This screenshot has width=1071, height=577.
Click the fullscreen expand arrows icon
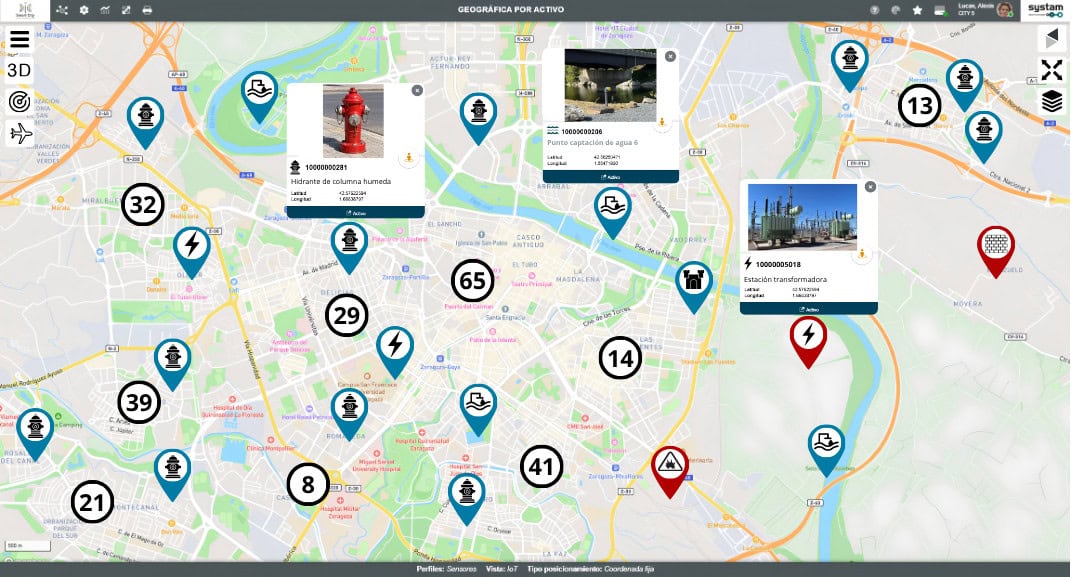tap(1052, 70)
